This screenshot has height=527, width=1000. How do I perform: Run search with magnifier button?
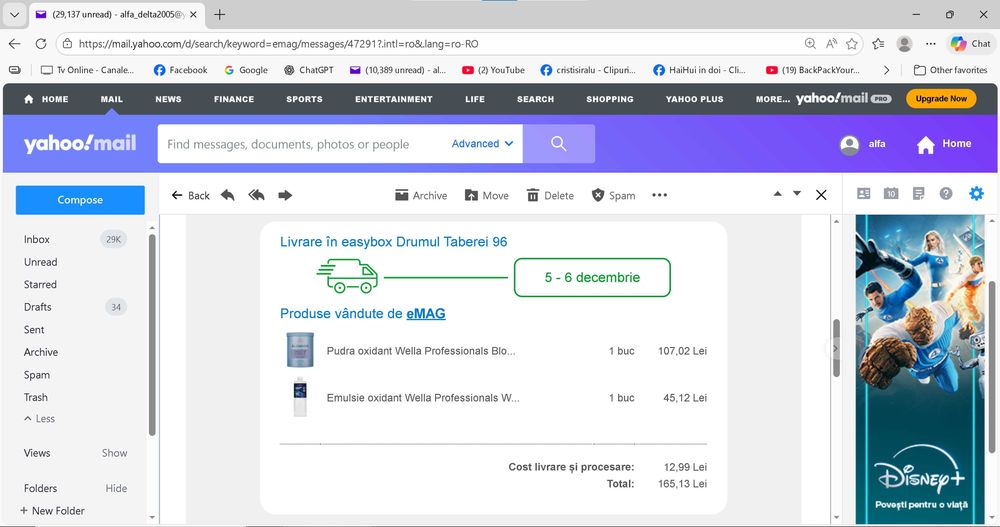click(559, 144)
